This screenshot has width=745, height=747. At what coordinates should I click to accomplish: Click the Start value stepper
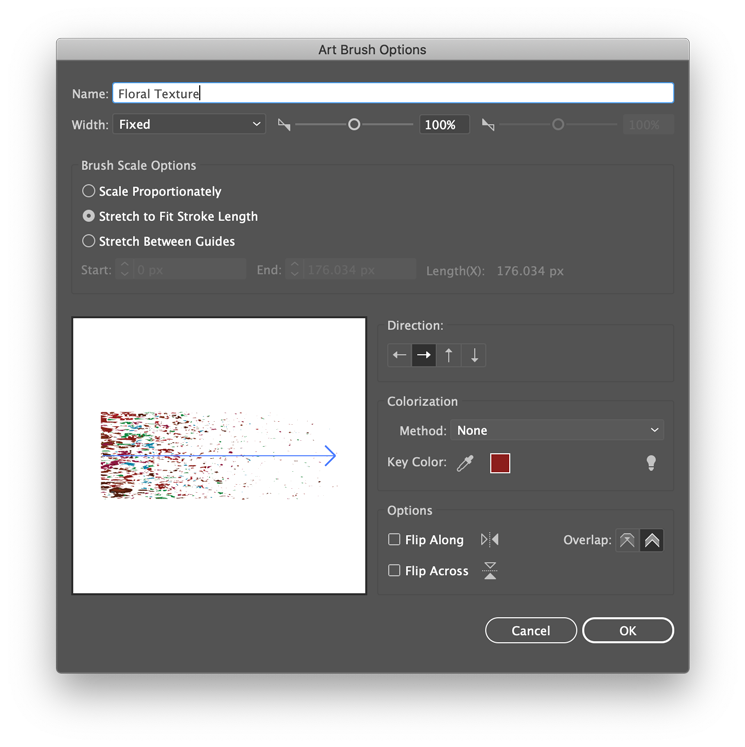pos(124,269)
